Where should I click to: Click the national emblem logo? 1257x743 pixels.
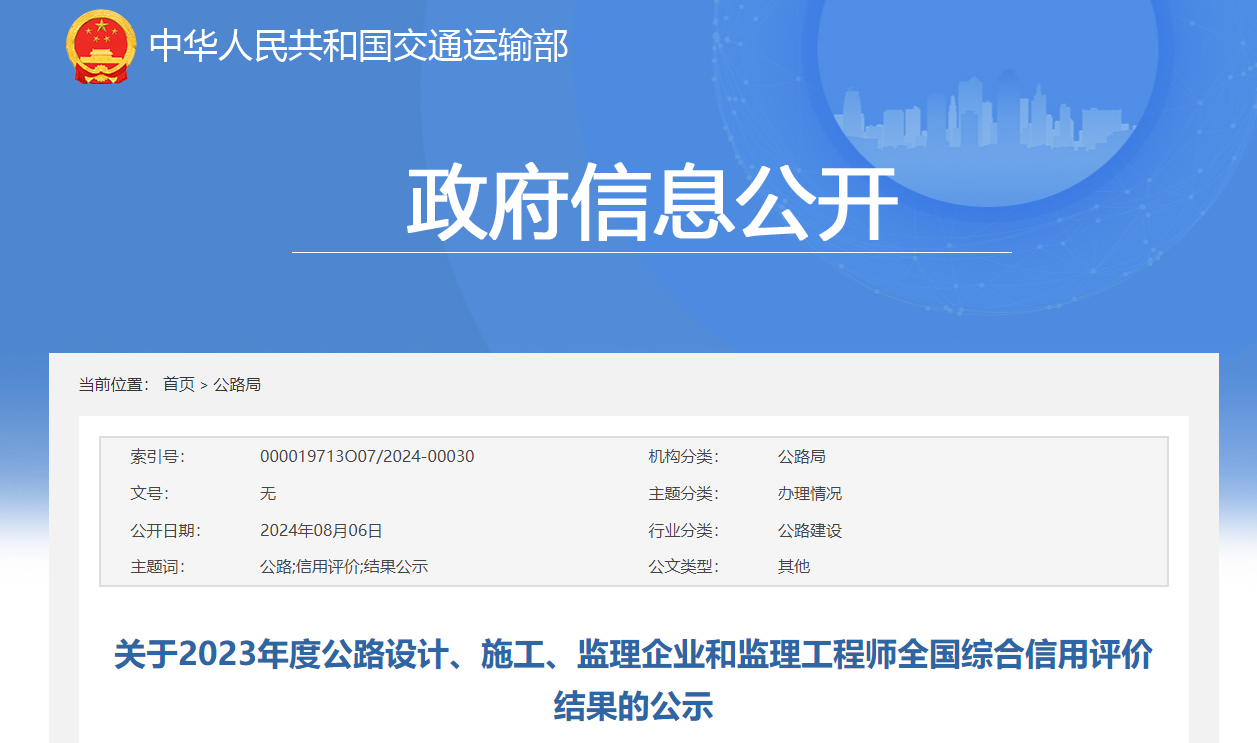[103, 46]
